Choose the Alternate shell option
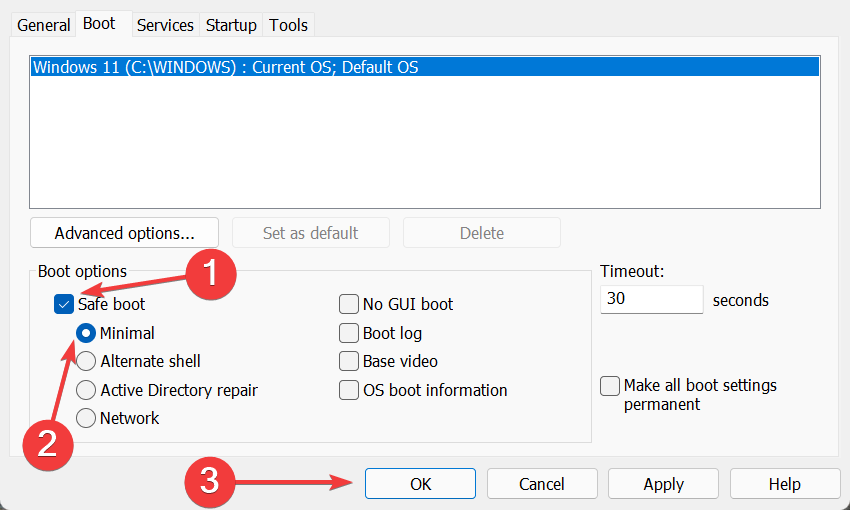 (x=86, y=361)
